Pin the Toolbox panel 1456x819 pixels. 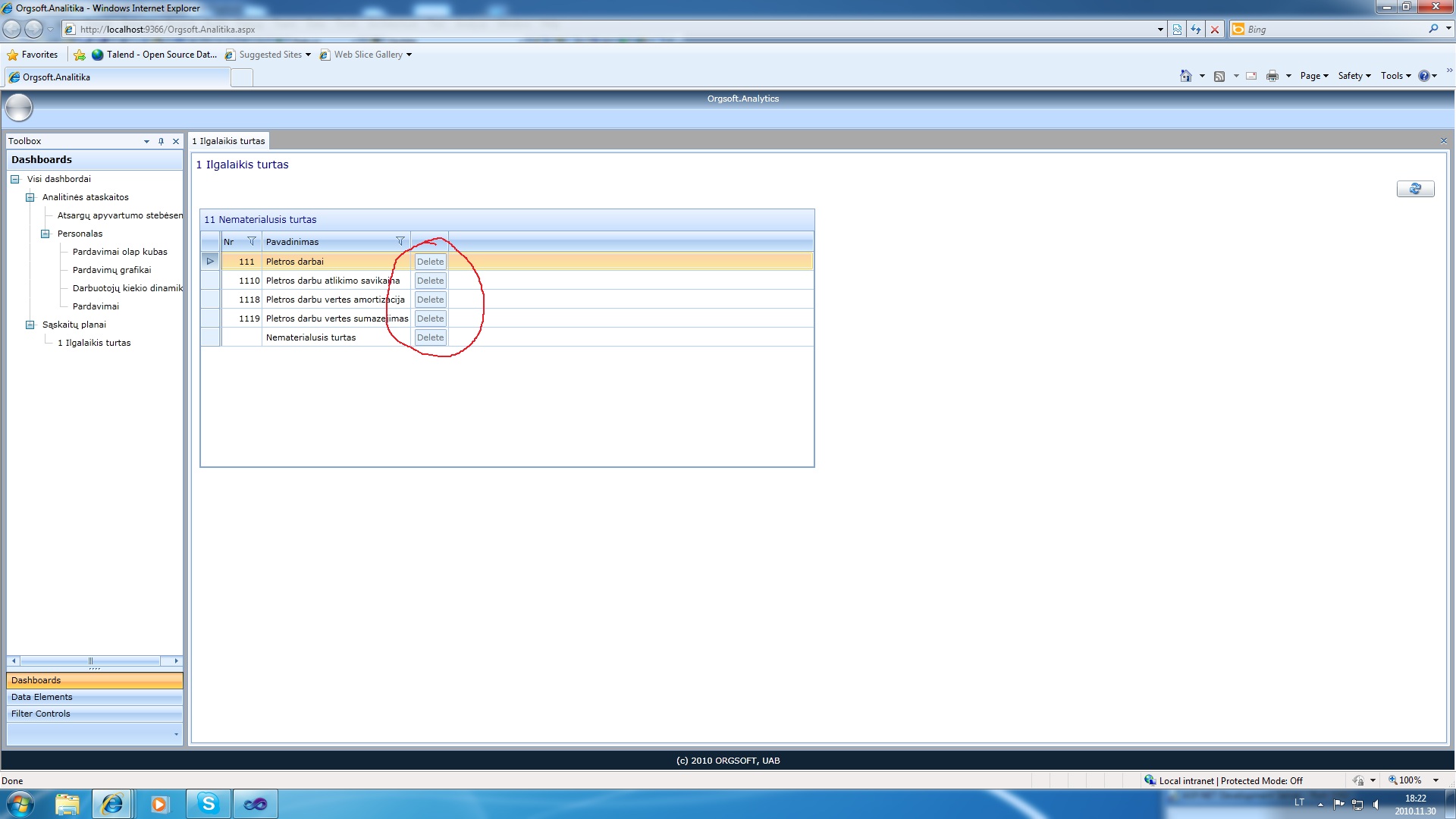[161, 141]
